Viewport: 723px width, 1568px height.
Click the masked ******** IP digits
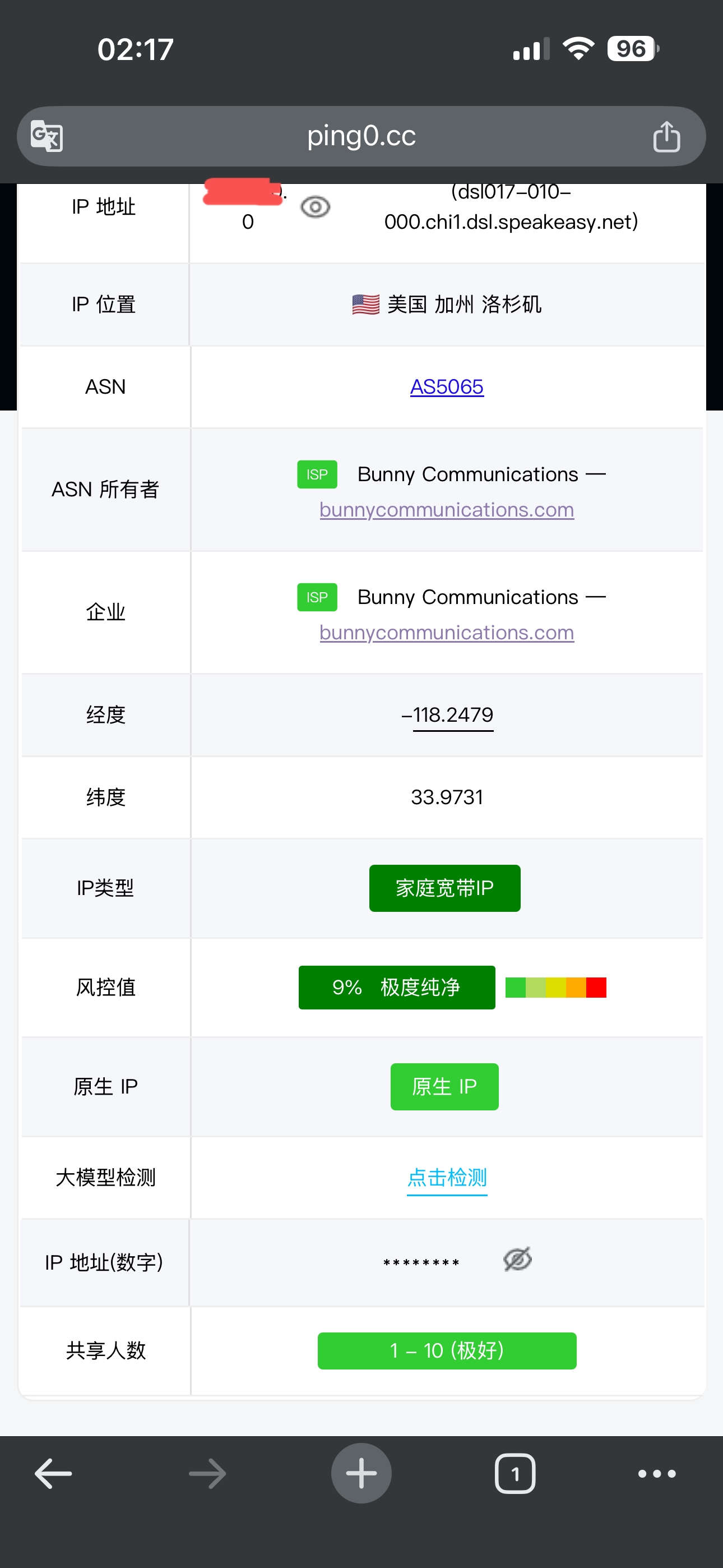click(x=421, y=1263)
